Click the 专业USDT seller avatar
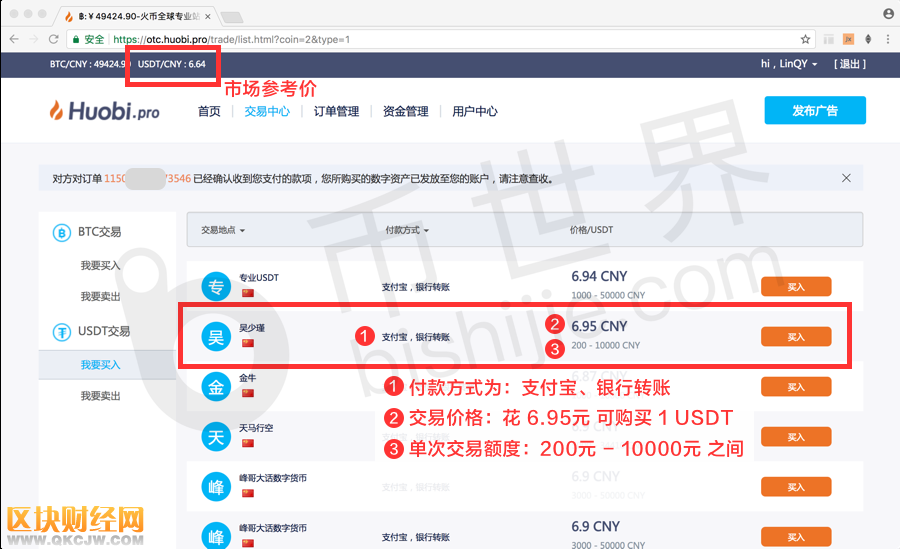Screen dimensions: 900x549 [216, 287]
